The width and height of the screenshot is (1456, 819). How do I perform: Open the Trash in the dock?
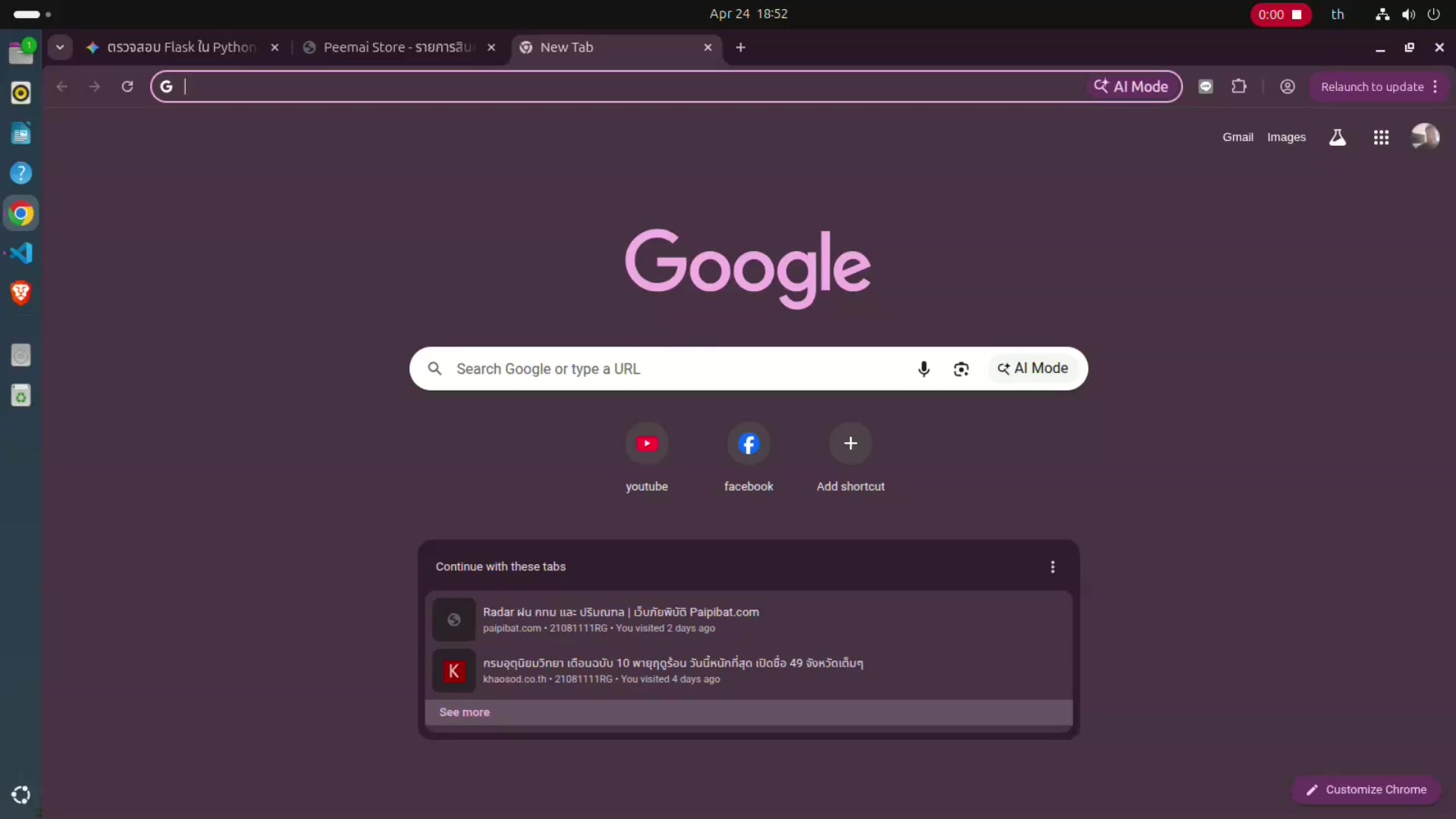pos(20,395)
